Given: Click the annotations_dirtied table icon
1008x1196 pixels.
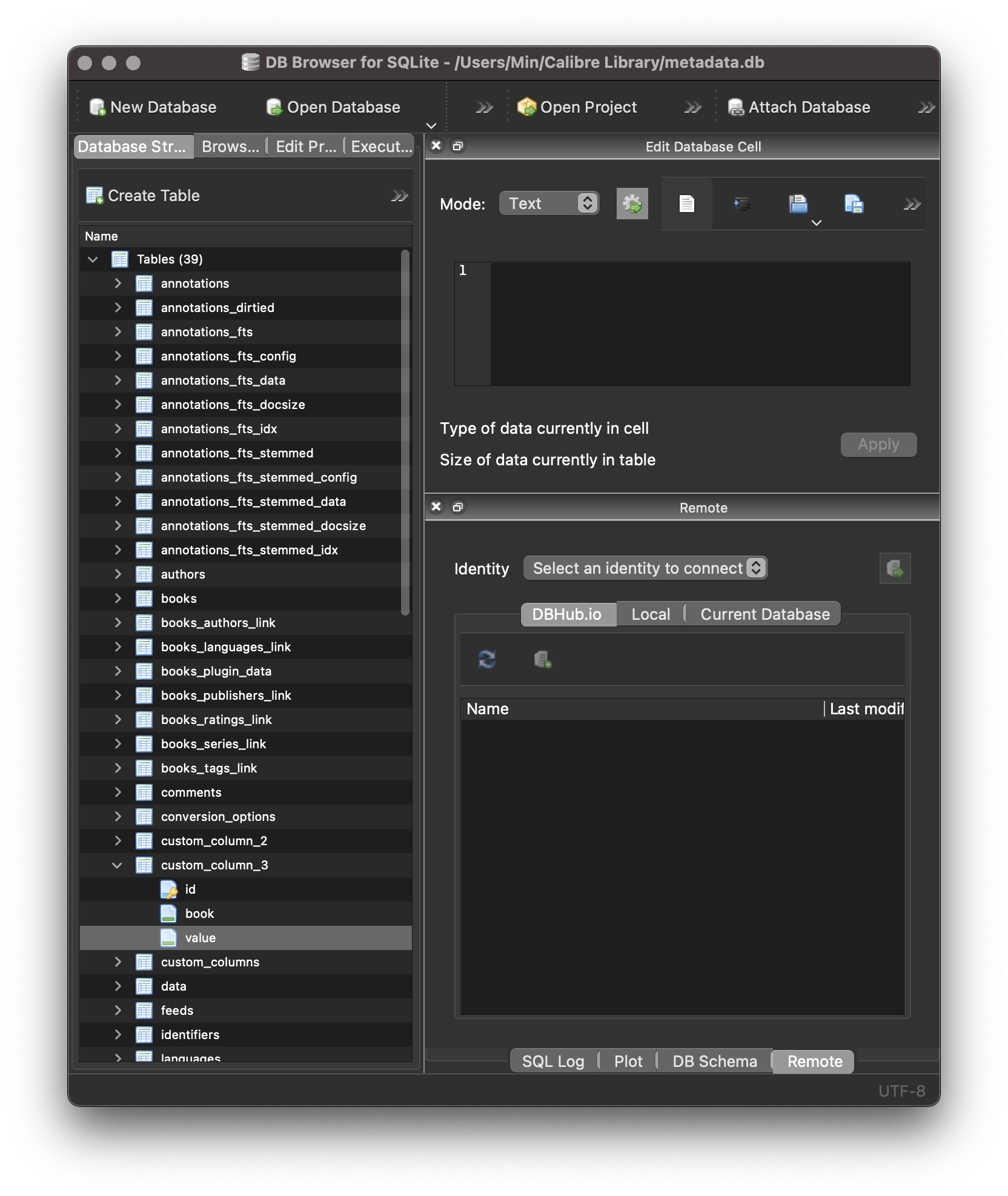Looking at the screenshot, I should click(x=144, y=308).
